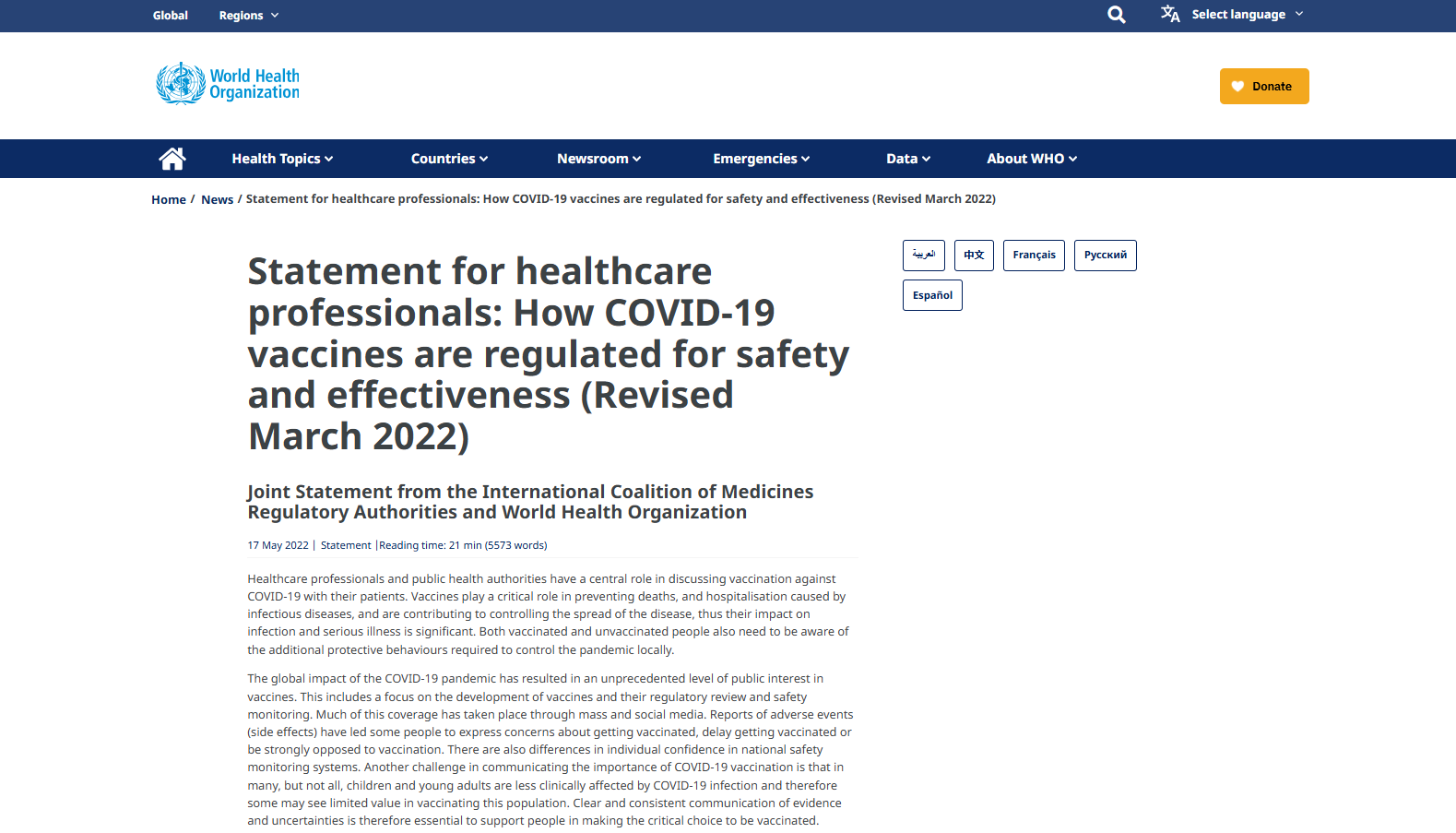The height and width of the screenshot is (833, 1456).
Task: Open the News breadcrumb link
Action: 217,199
